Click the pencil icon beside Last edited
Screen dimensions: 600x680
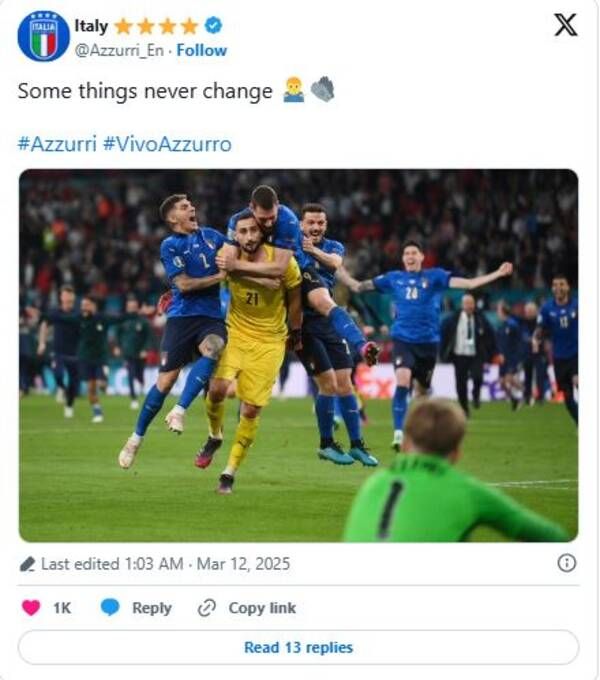(x=28, y=564)
